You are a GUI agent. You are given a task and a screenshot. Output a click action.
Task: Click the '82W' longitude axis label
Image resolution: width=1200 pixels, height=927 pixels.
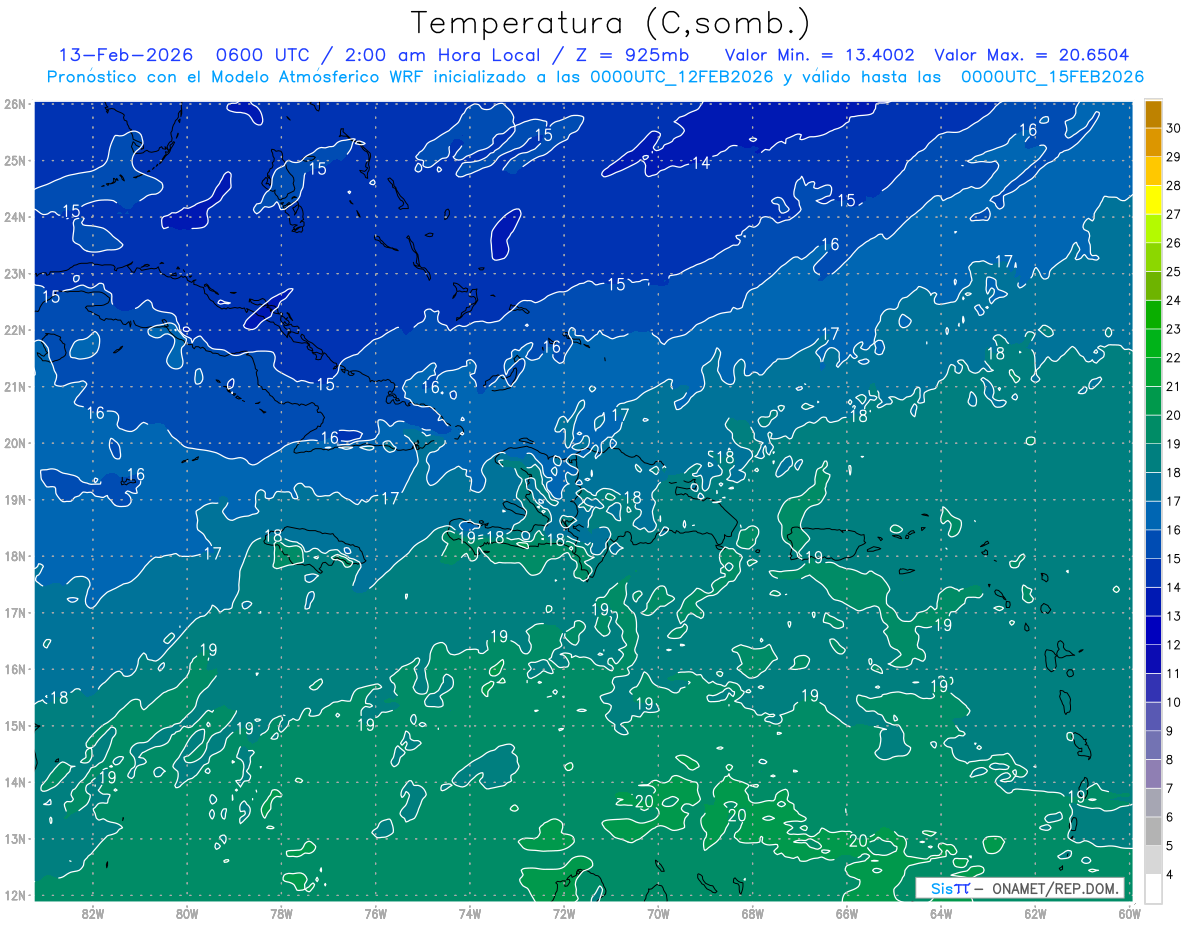93,913
